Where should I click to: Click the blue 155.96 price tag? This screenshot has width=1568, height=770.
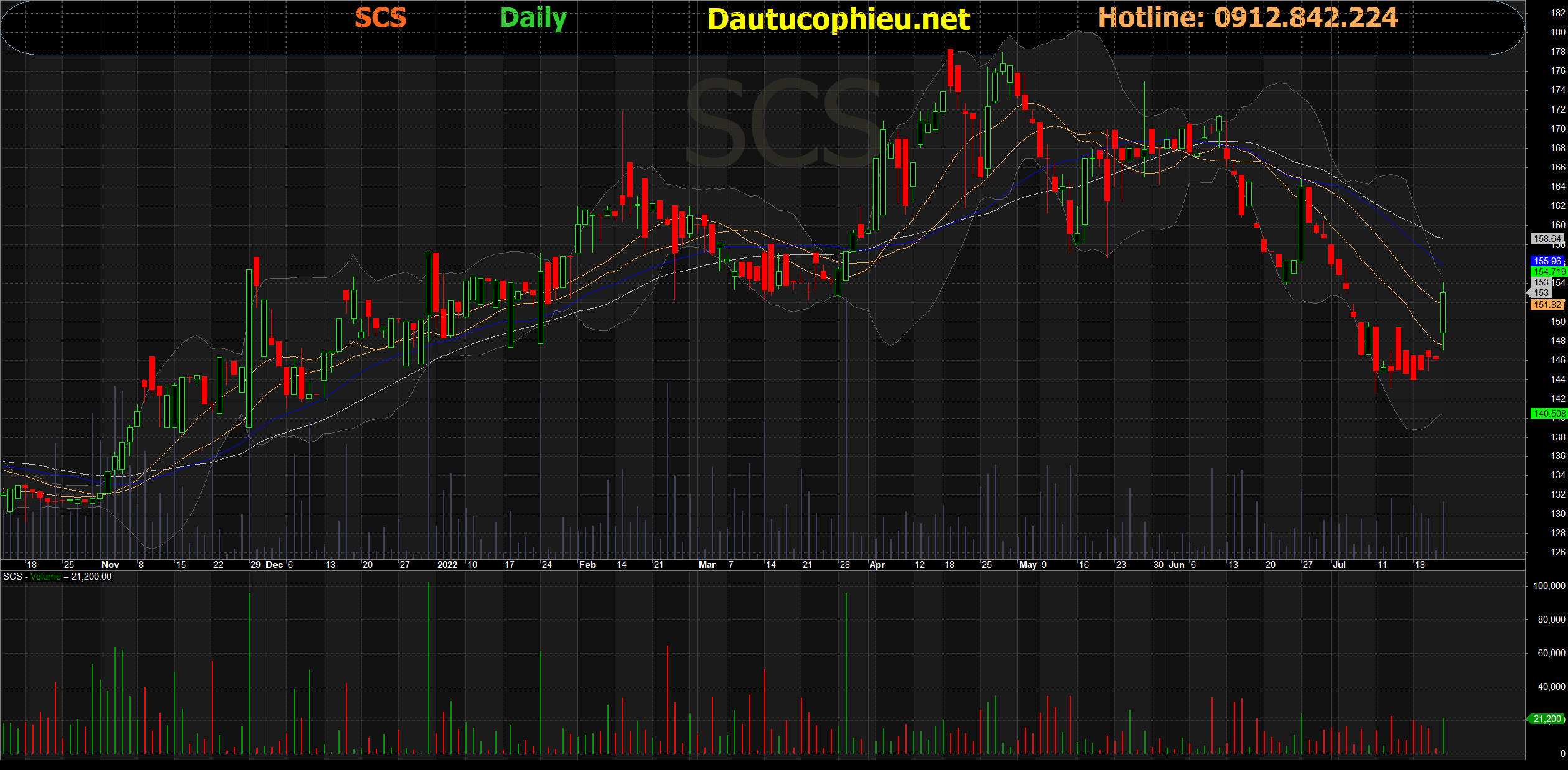click(x=1547, y=261)
